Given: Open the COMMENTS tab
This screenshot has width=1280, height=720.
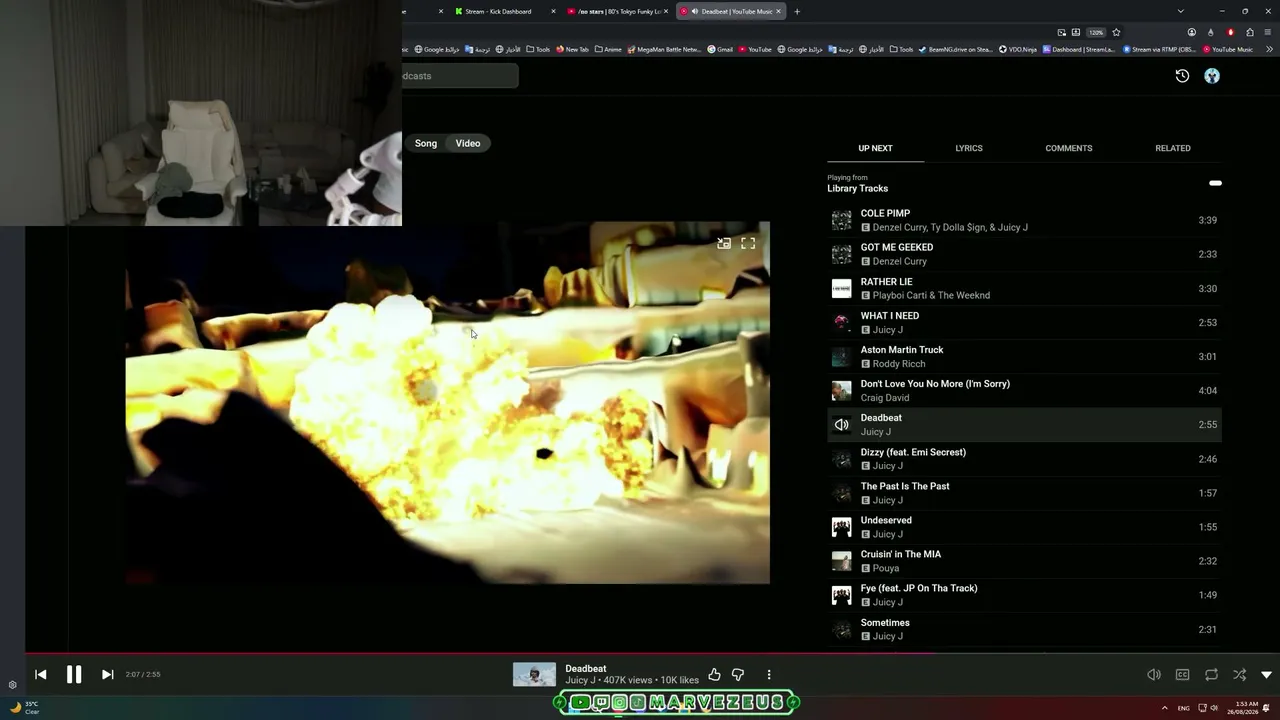Looking at the screenshot, I should coord(1069,148).
